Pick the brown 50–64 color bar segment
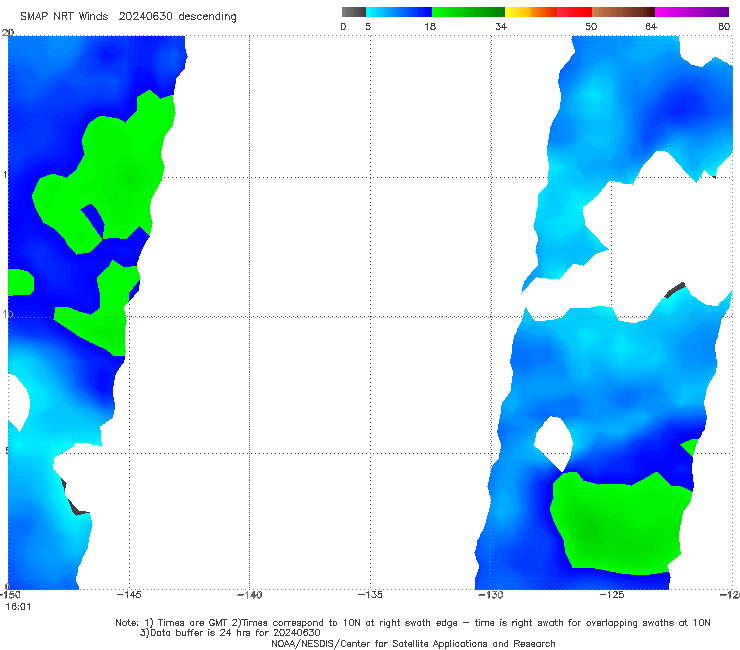The height and width of the screenshot is (650, 740). tap(623, 12)
